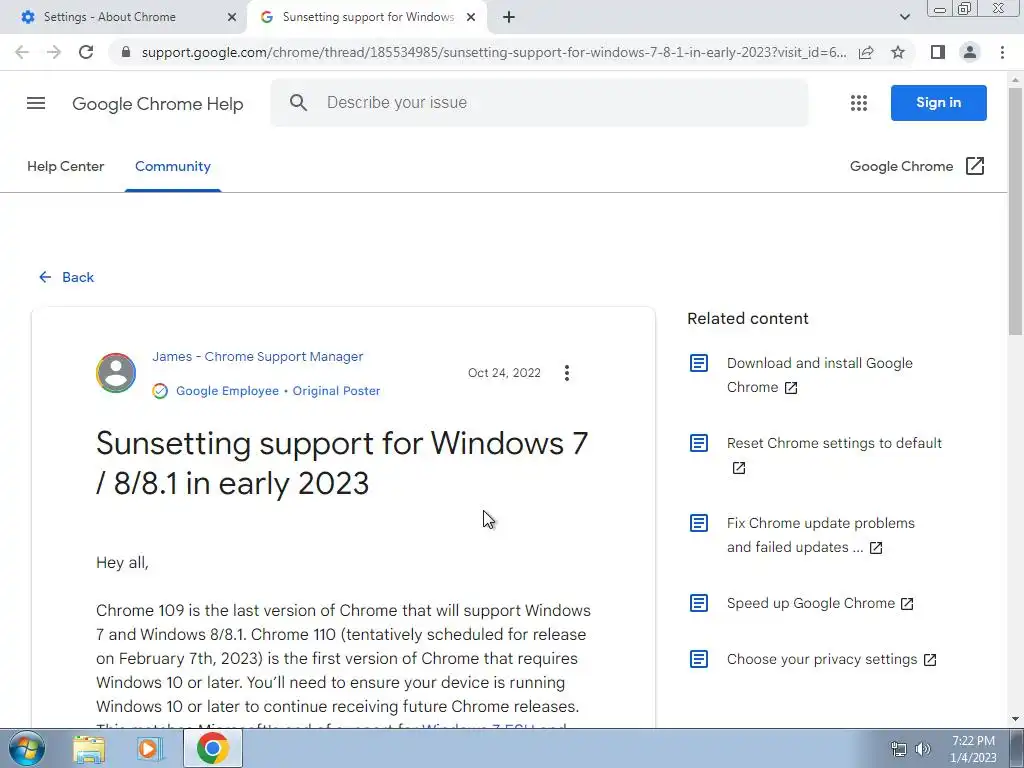View site information via lock icon

pyautogui.click(x=126, y=52)
